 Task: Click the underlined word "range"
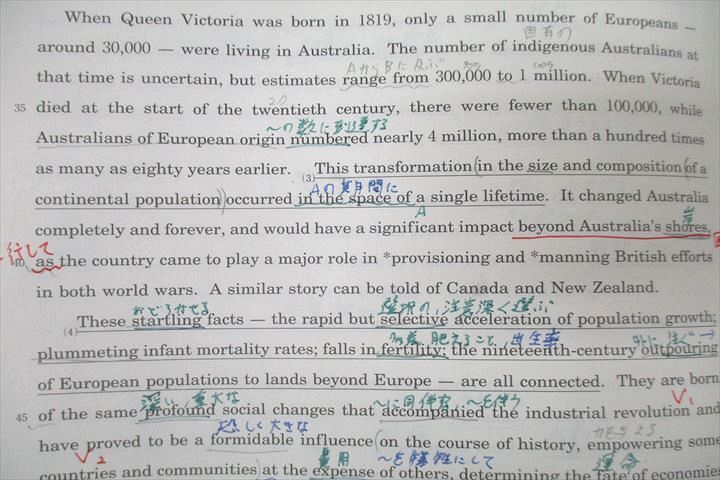coord(364,80)
